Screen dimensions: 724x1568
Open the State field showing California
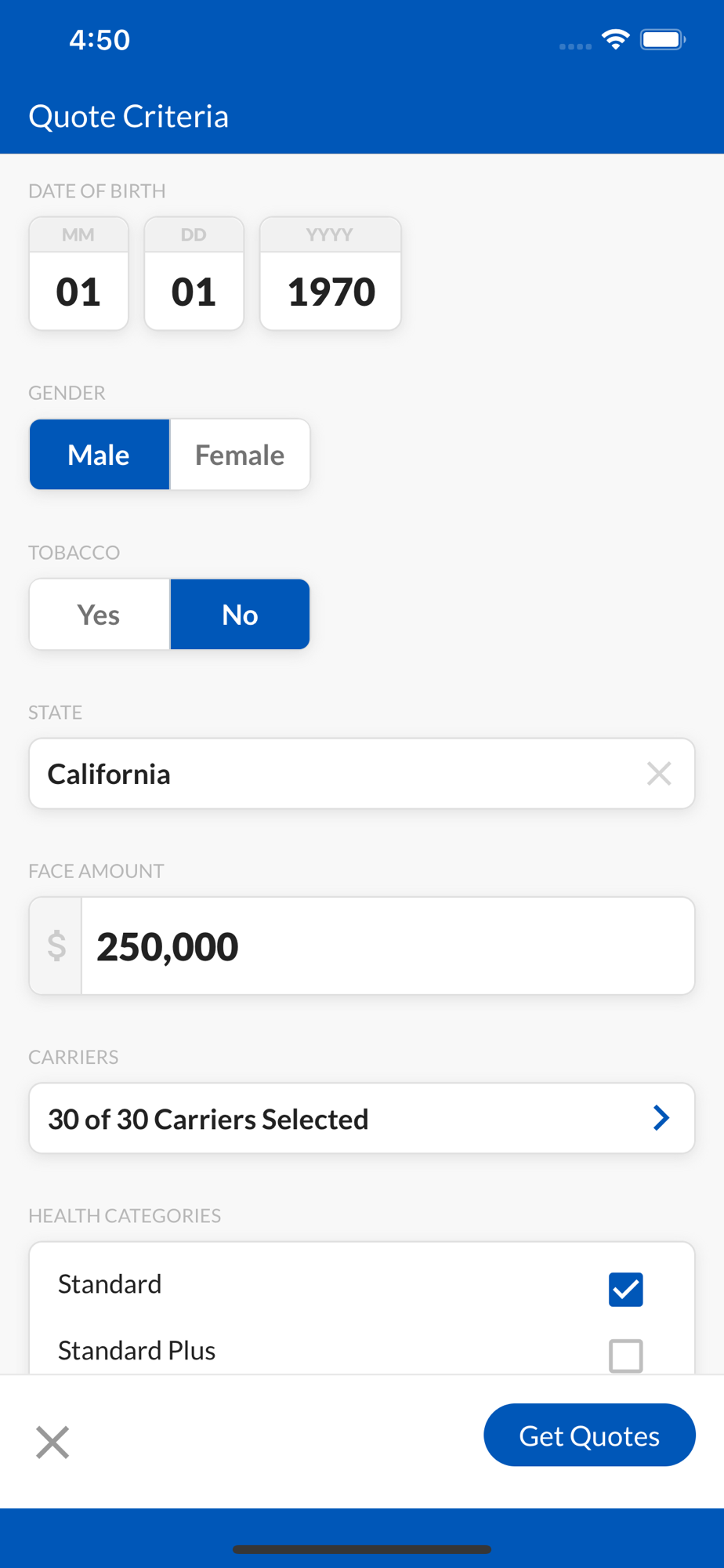pos(329,774)
